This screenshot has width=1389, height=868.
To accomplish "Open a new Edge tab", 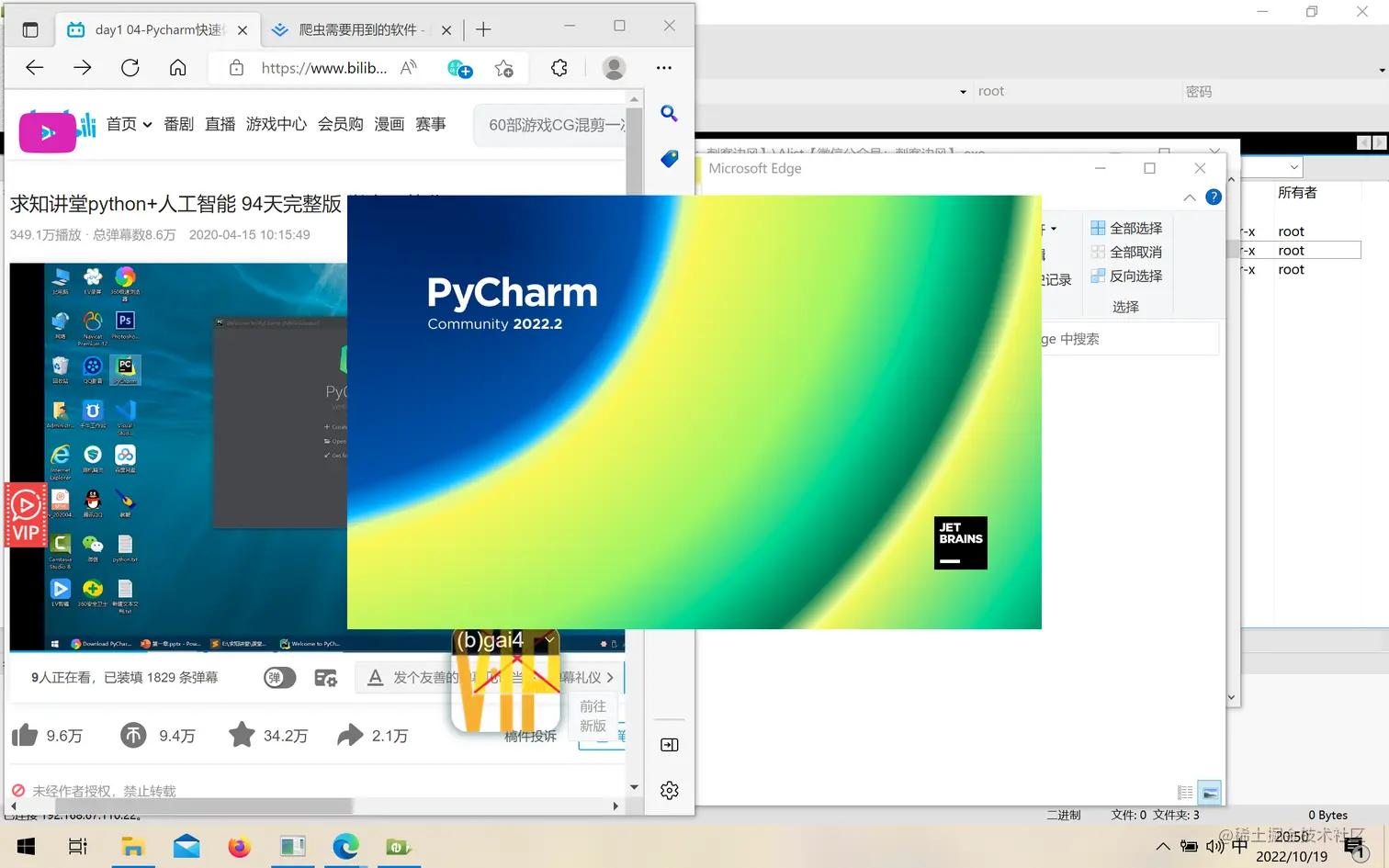I will click(483, 29).
